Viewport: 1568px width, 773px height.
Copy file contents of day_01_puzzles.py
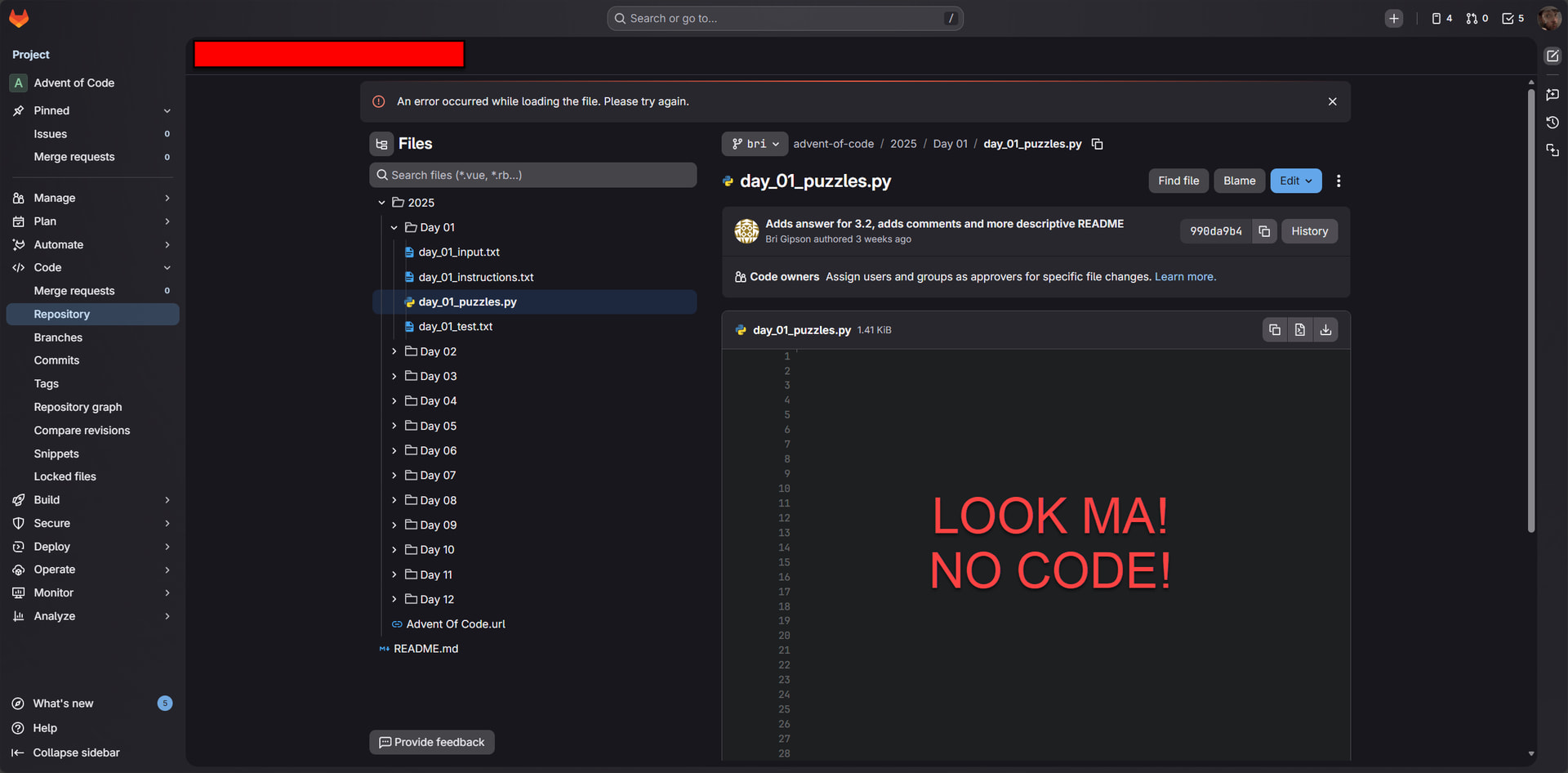(1274, 330)
